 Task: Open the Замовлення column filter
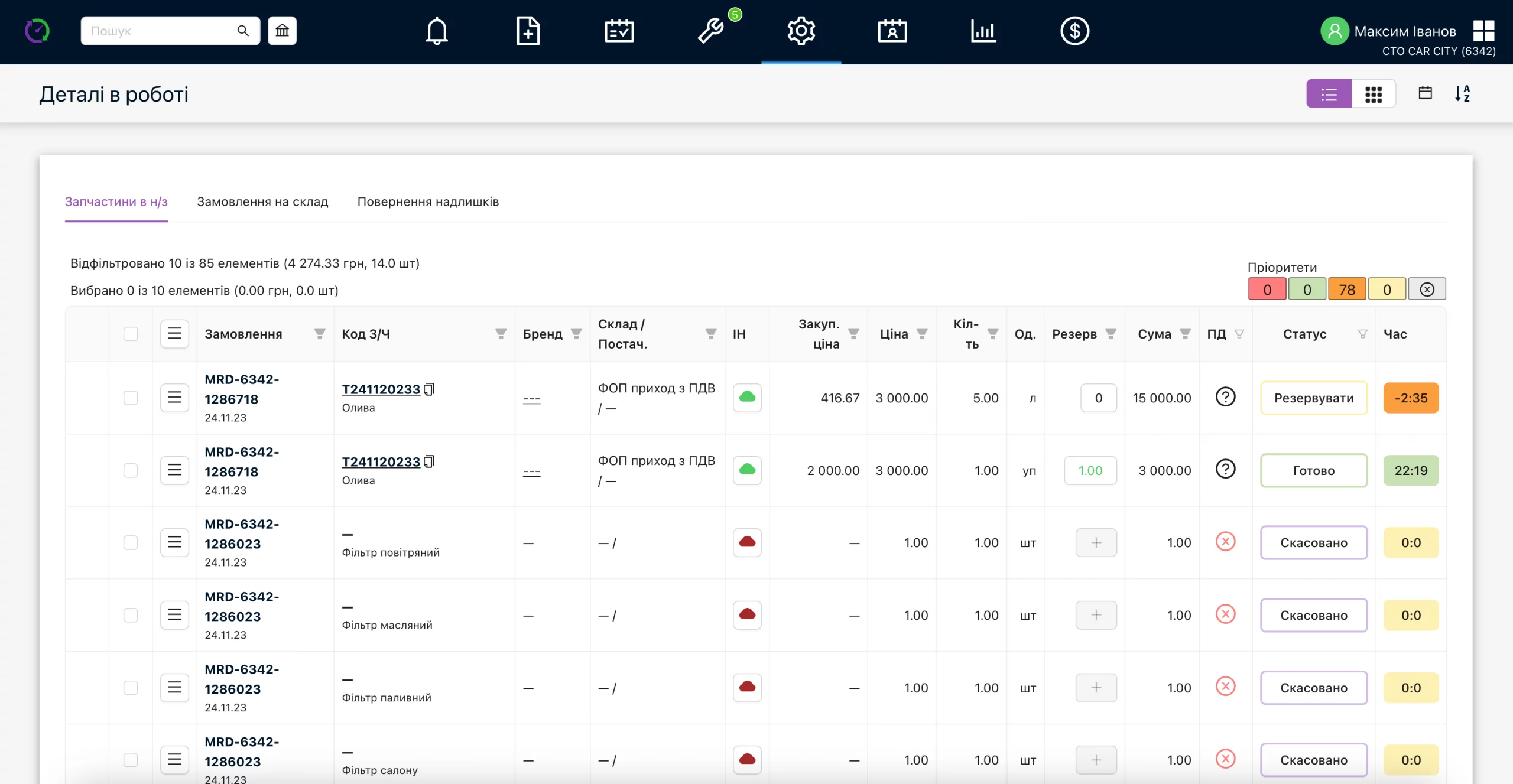(320, 334)
